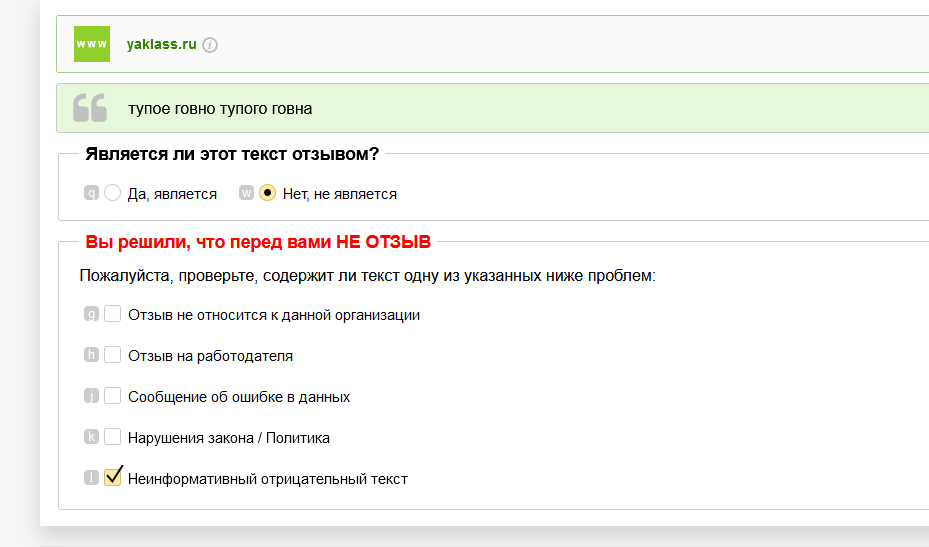The width and height of the screenshot is (929, 547).
Task: Click the quoted review text in green box
Action: pyautogui.click(x=220, y=109)
